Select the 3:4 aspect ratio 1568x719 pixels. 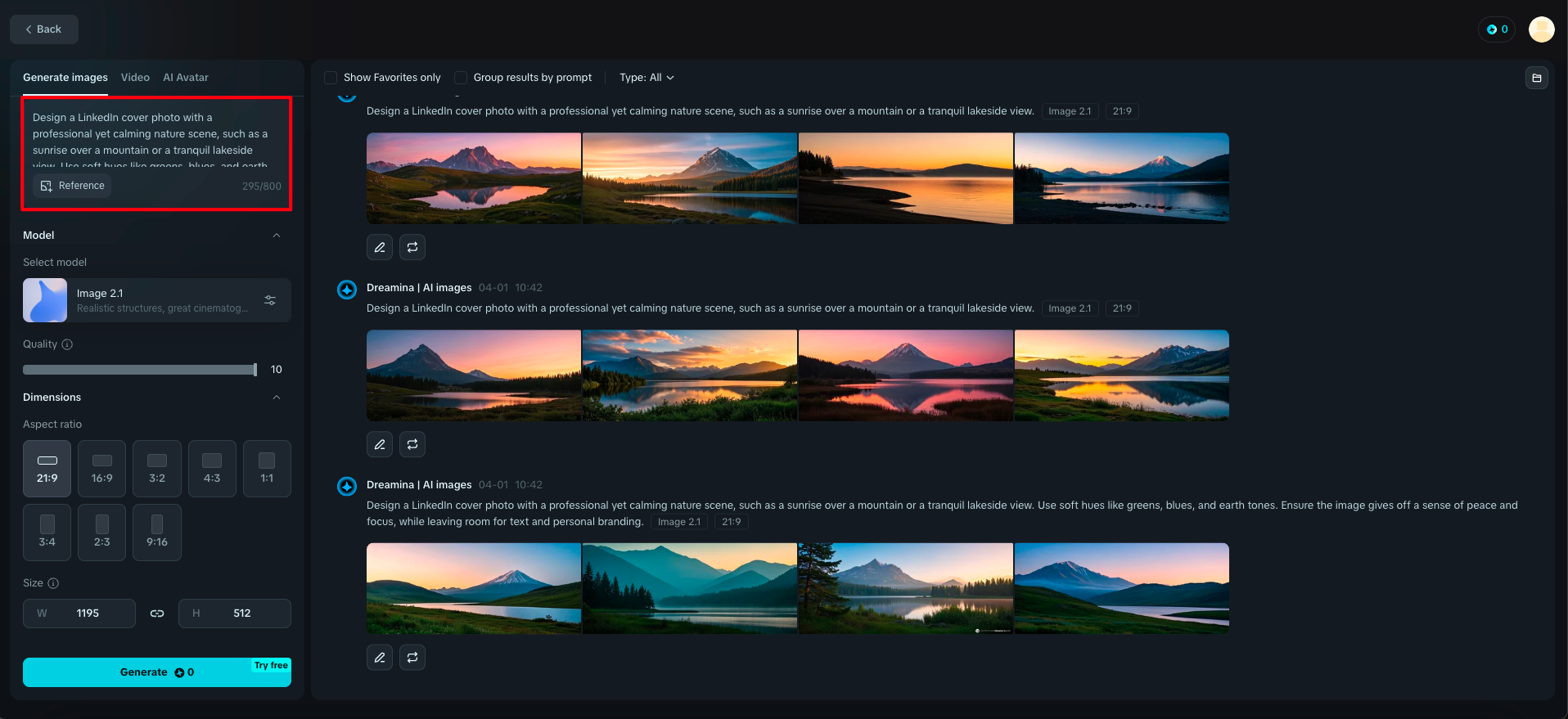pos(47,533)
